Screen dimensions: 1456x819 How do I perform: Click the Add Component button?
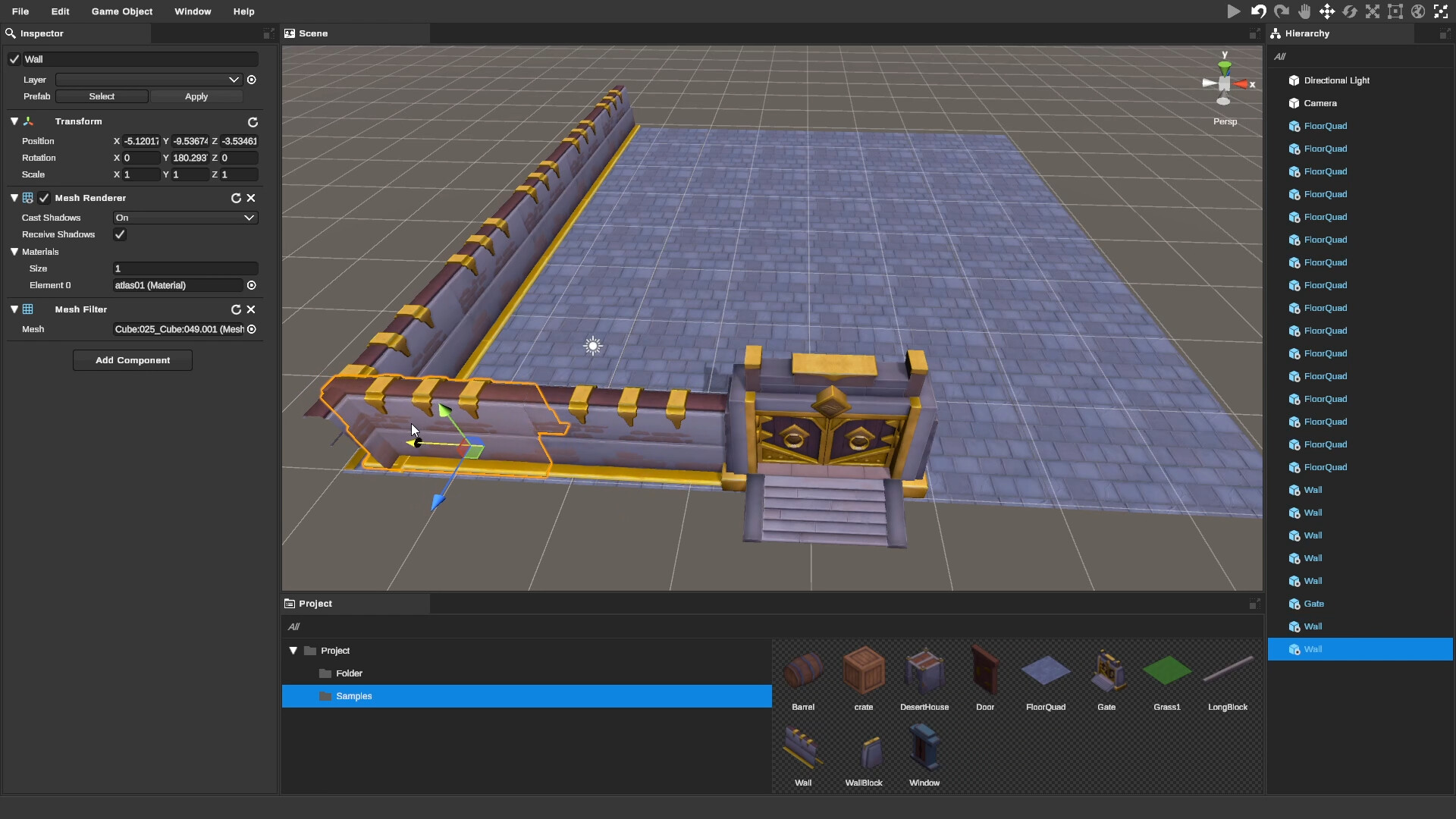click(133, 359)
